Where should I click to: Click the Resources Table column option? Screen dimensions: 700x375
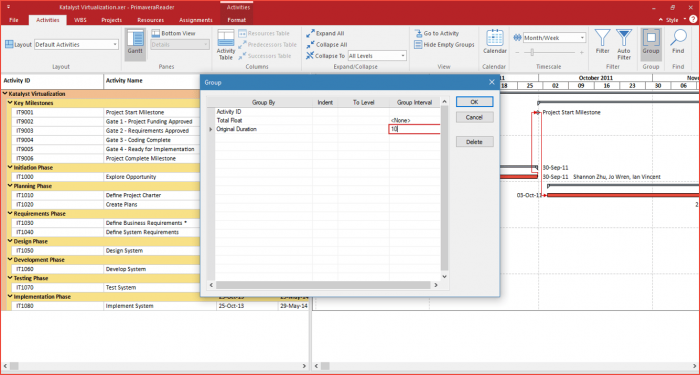click(x=264, y=33)
